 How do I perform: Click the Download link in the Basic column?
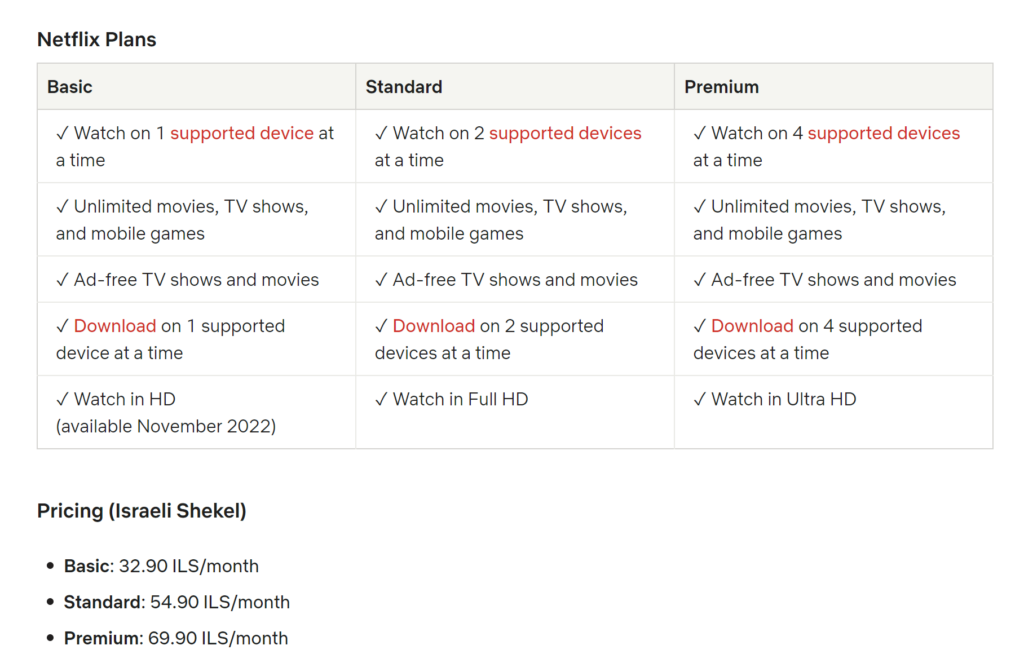115,326
